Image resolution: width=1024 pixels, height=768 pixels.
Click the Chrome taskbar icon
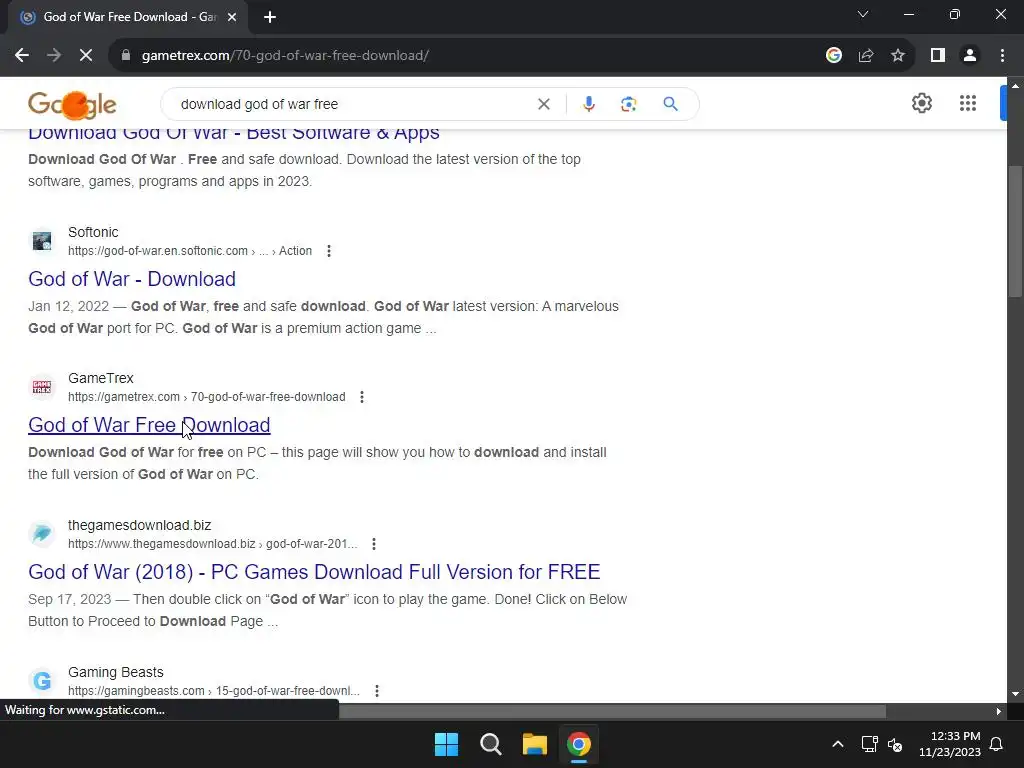[x=578, y=744]
